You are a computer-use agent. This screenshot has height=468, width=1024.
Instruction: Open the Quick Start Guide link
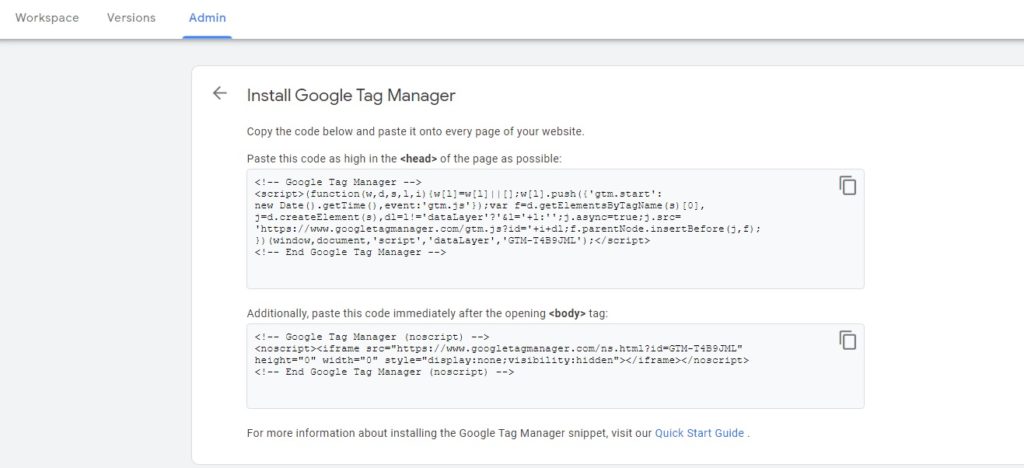point(699,433)
